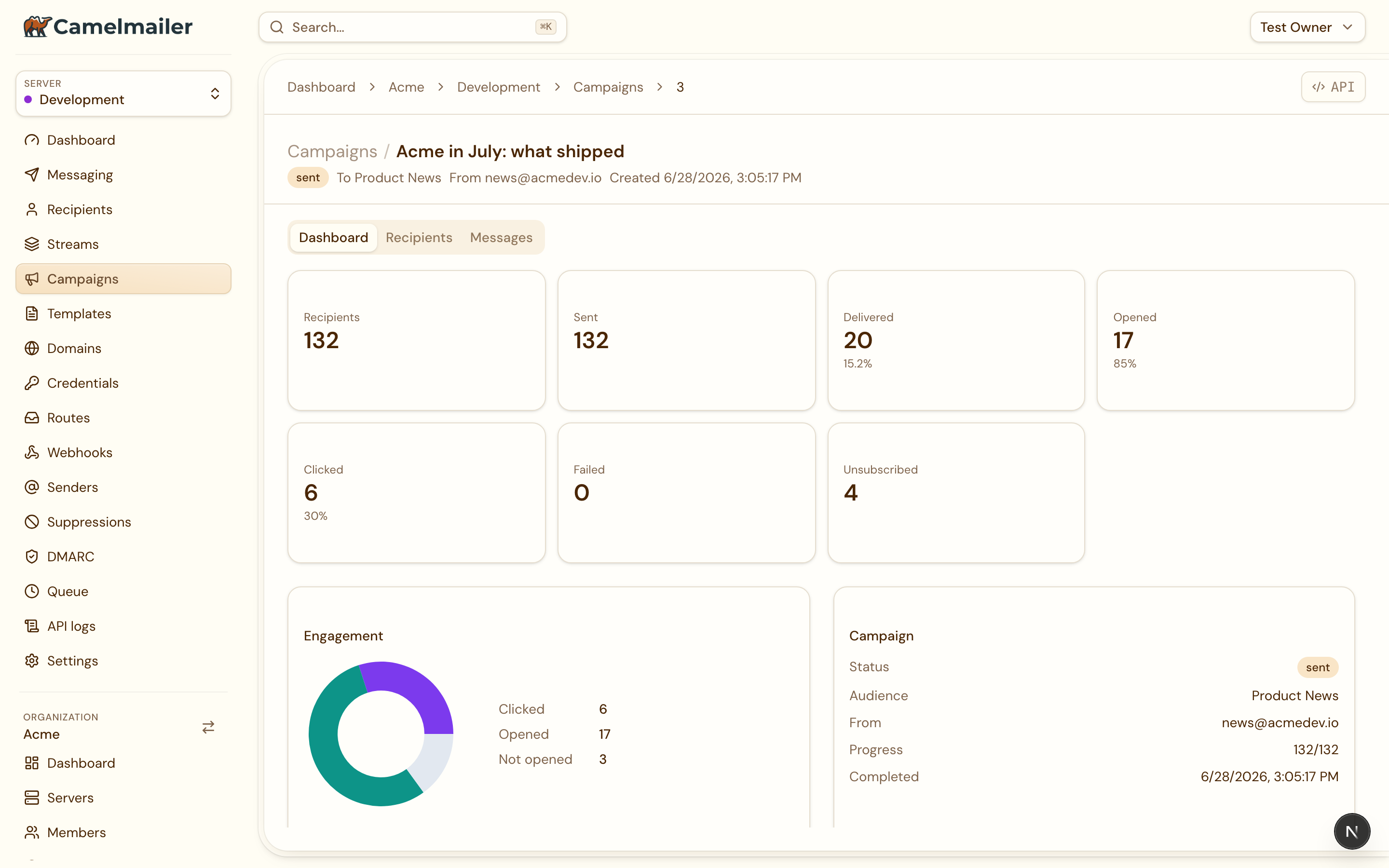Click the API button
Image resolution: width=1389 pixels, height=868 pixels.
[x=1333, y=87]
